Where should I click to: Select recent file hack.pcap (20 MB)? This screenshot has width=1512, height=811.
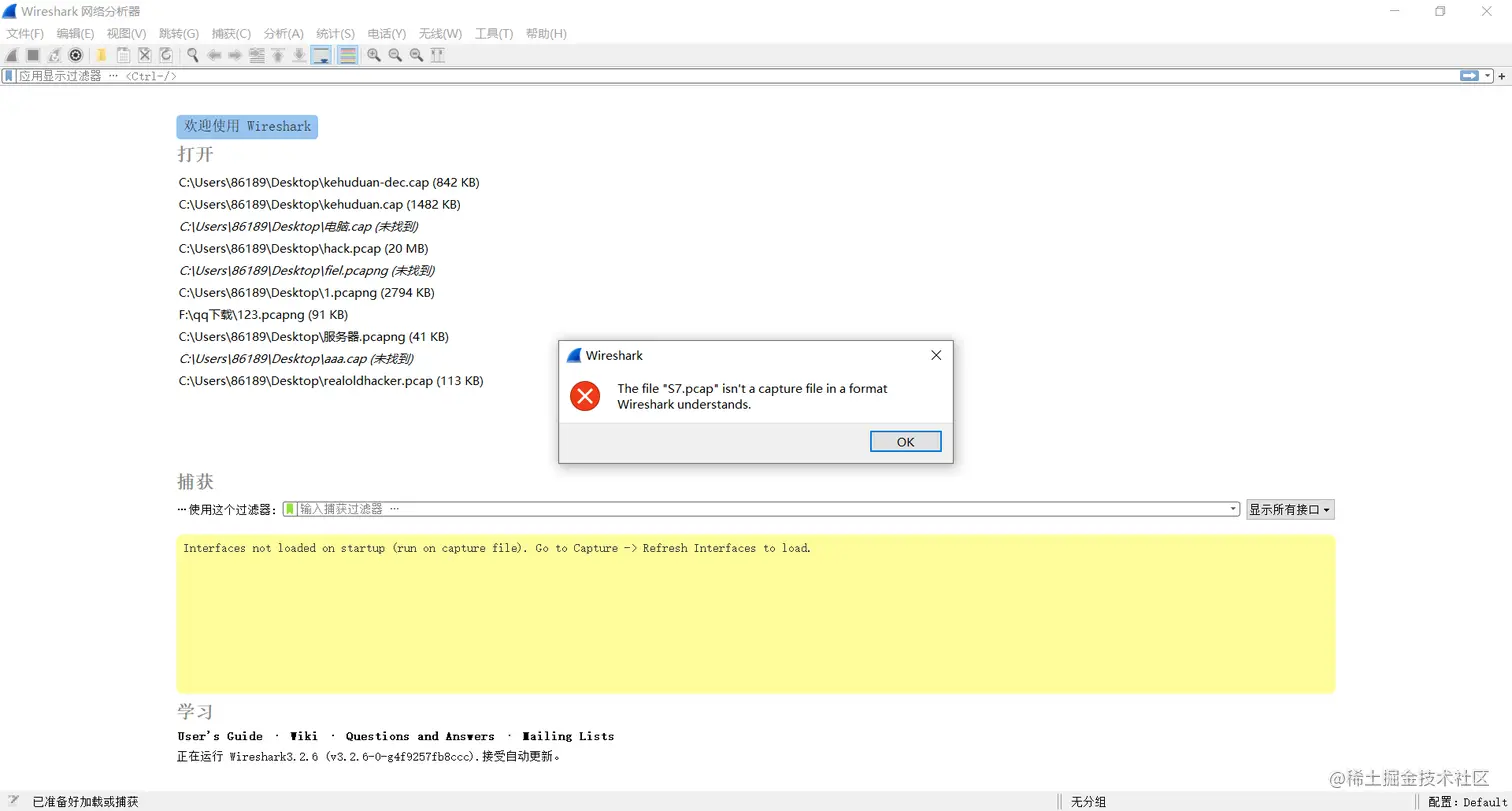point(304,248)
